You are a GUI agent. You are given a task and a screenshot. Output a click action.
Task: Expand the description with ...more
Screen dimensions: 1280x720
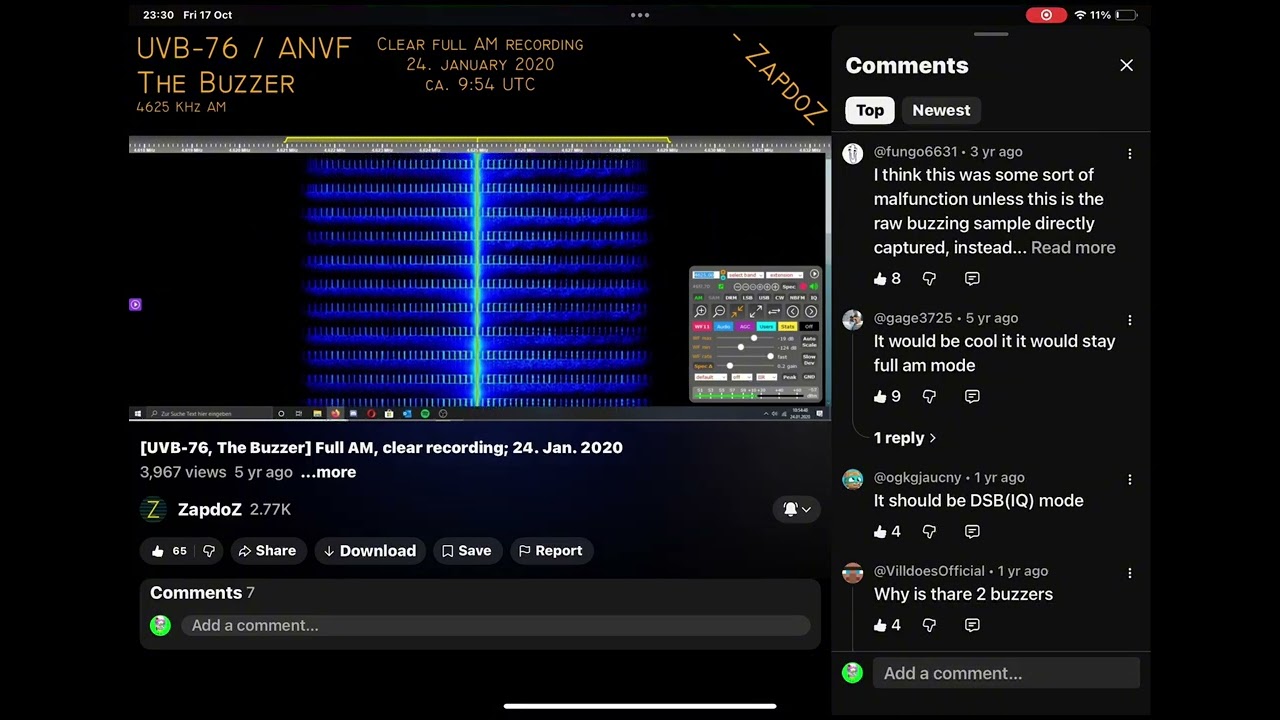click(x=328, y=472)
